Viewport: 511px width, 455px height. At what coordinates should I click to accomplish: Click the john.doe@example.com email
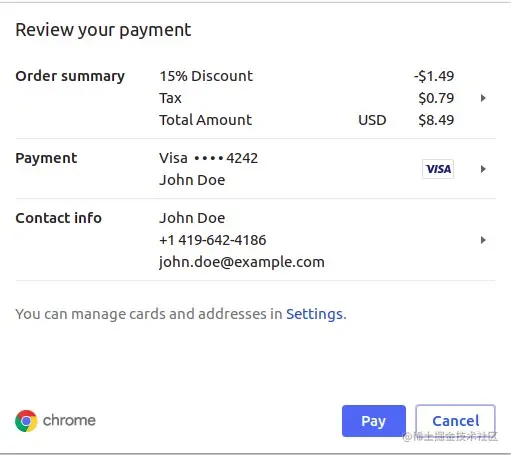[x=242, y=262]
